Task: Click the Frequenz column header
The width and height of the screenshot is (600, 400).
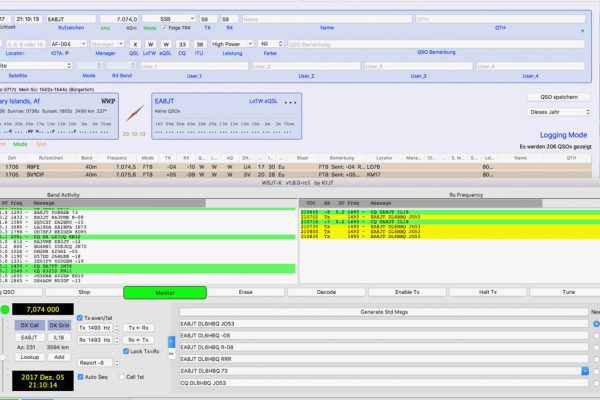Action: click(117, 158)
